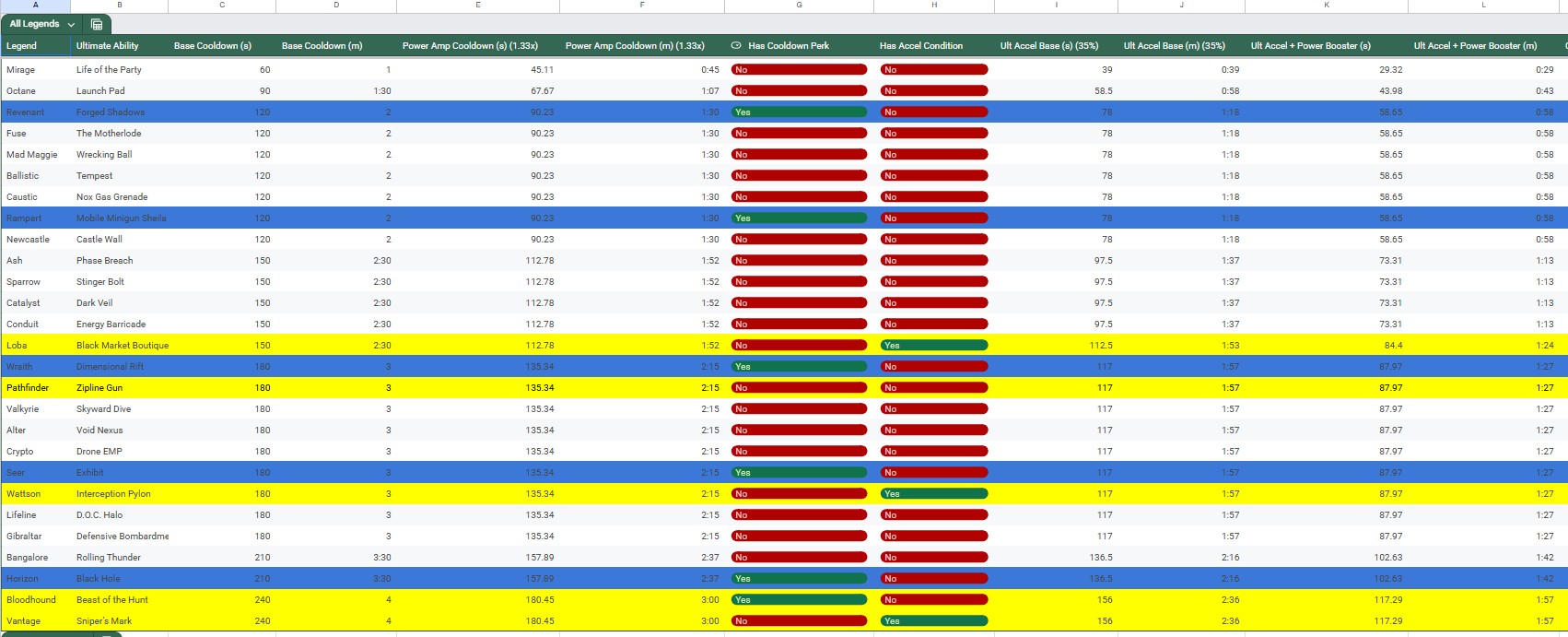Image resolution: width=1568 pixels, height=637 pixels.
Task: Select the Caustic legend cell
Action: click(35, 196)
